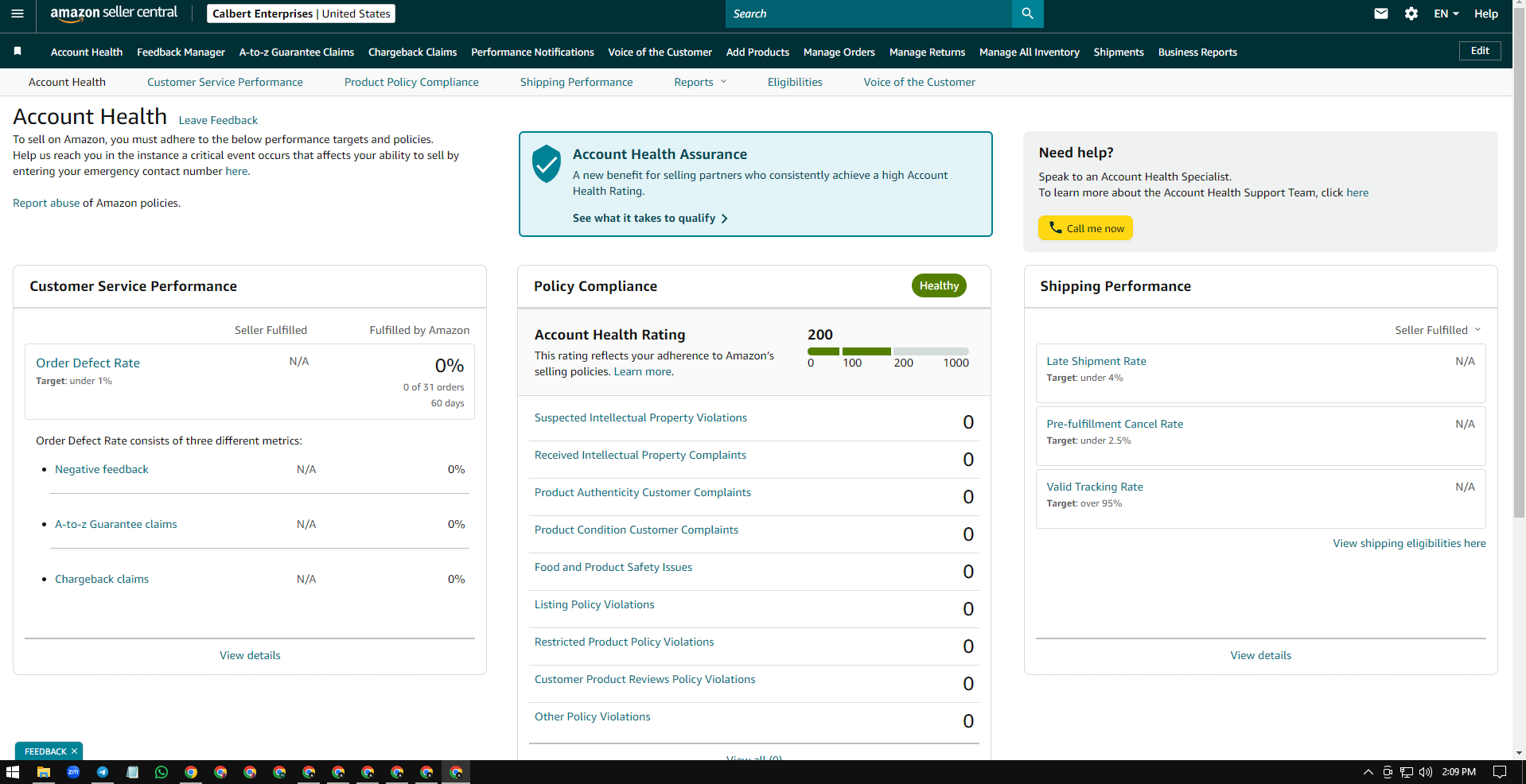Click the Account Health Rating progress bar
The height and width of the screenshot is (784, 1526).
(888, 351)
